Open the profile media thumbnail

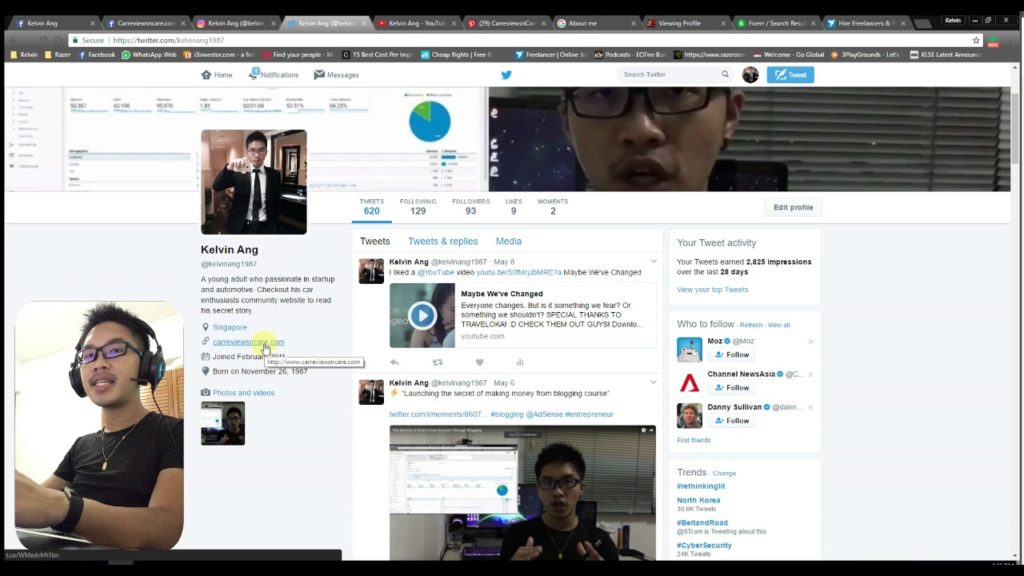tap(223, 424)
